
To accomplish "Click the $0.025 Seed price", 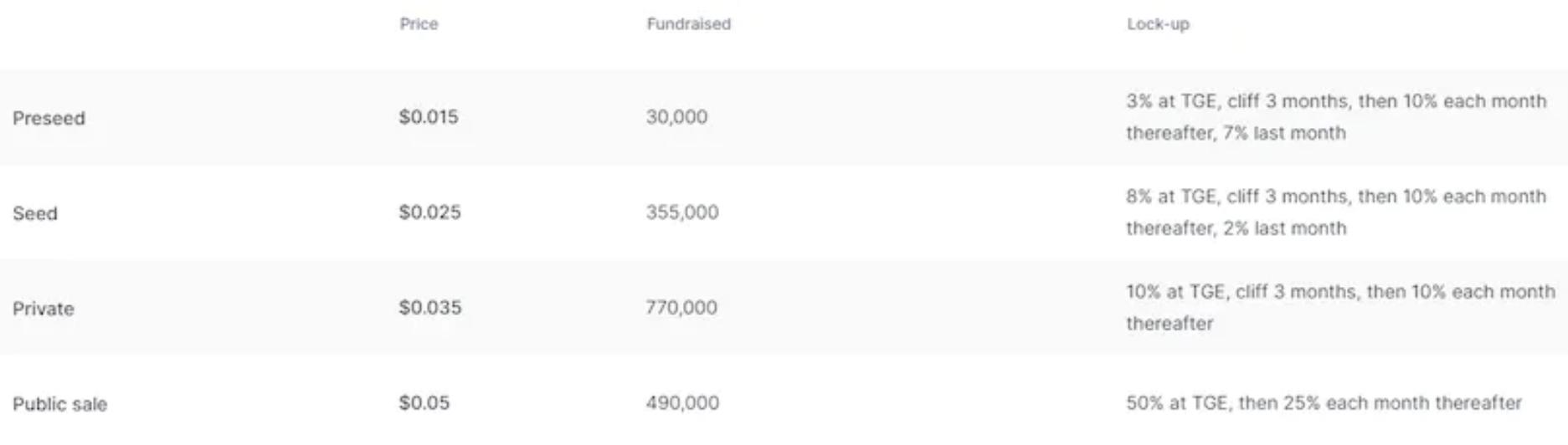I will (x=429, y=212).
